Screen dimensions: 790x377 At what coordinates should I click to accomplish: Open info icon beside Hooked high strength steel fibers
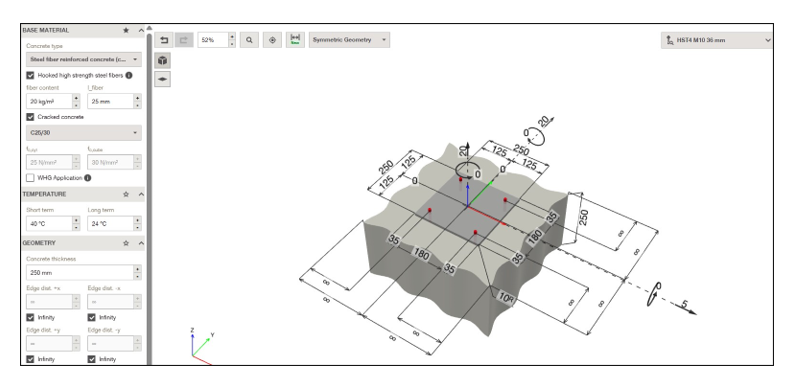[x=129, y=76]
